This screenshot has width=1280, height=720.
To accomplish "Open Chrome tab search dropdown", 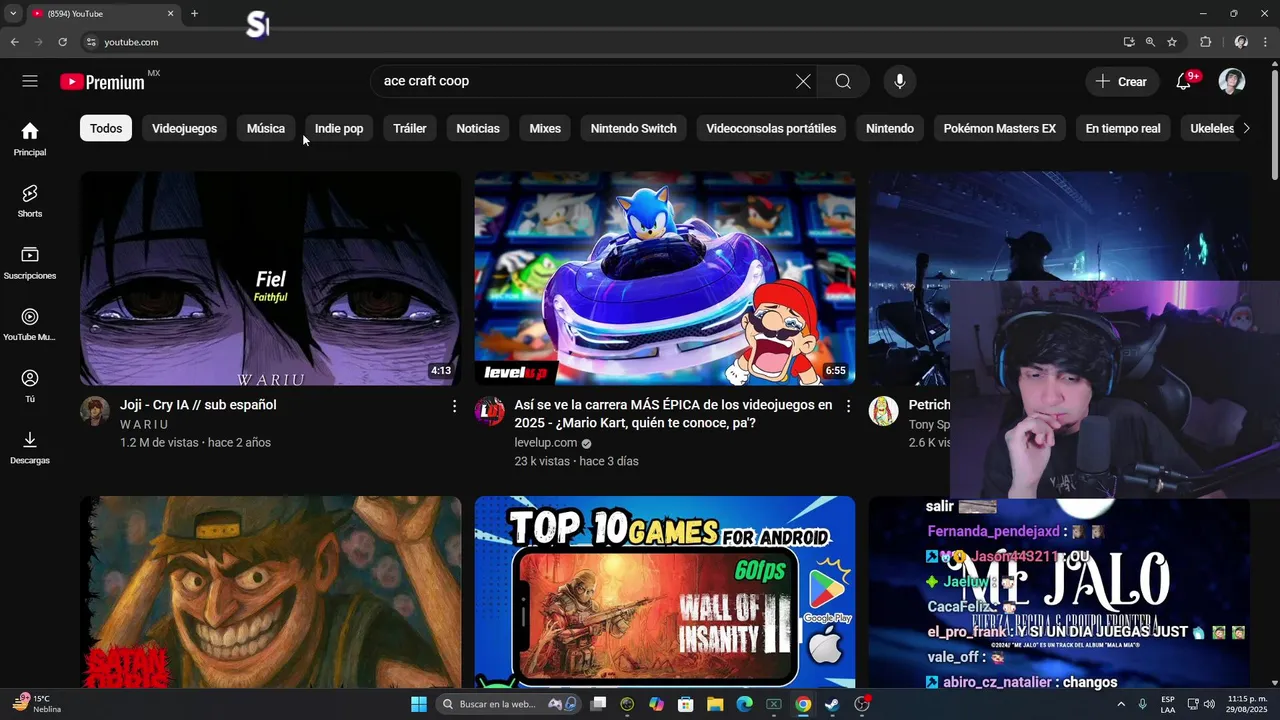I will pyautogui.click(x=12, y=14).
